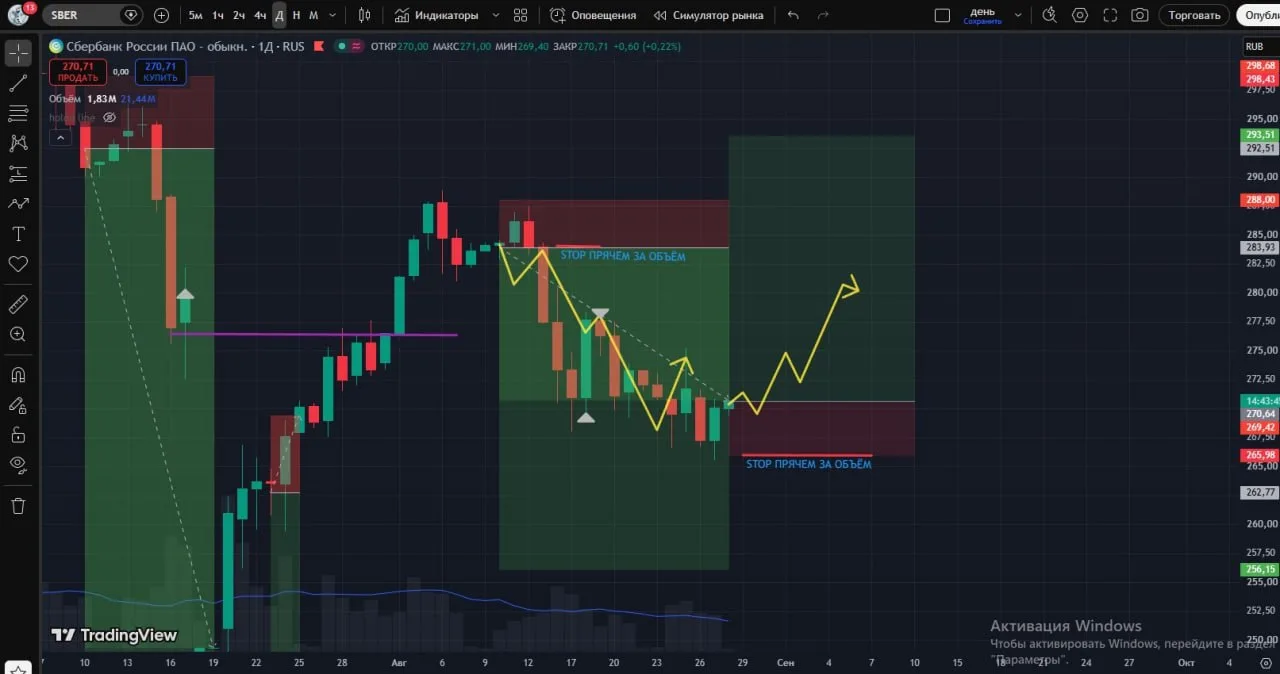The image size is (1280, 674).
Task: Select the brush and shapes tool
Action: click(x=18, y=203)
